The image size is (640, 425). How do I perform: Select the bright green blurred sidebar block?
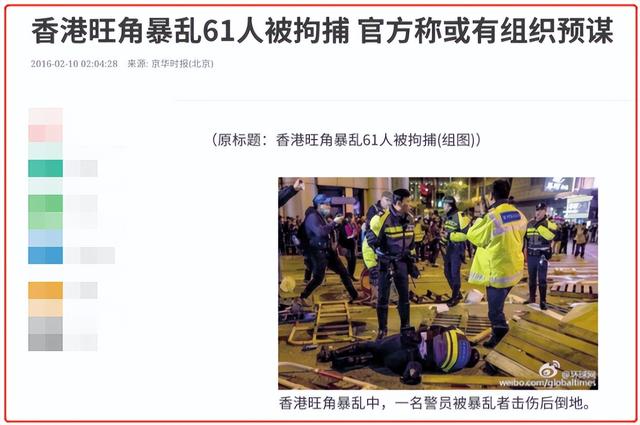[x=45, y=203]
